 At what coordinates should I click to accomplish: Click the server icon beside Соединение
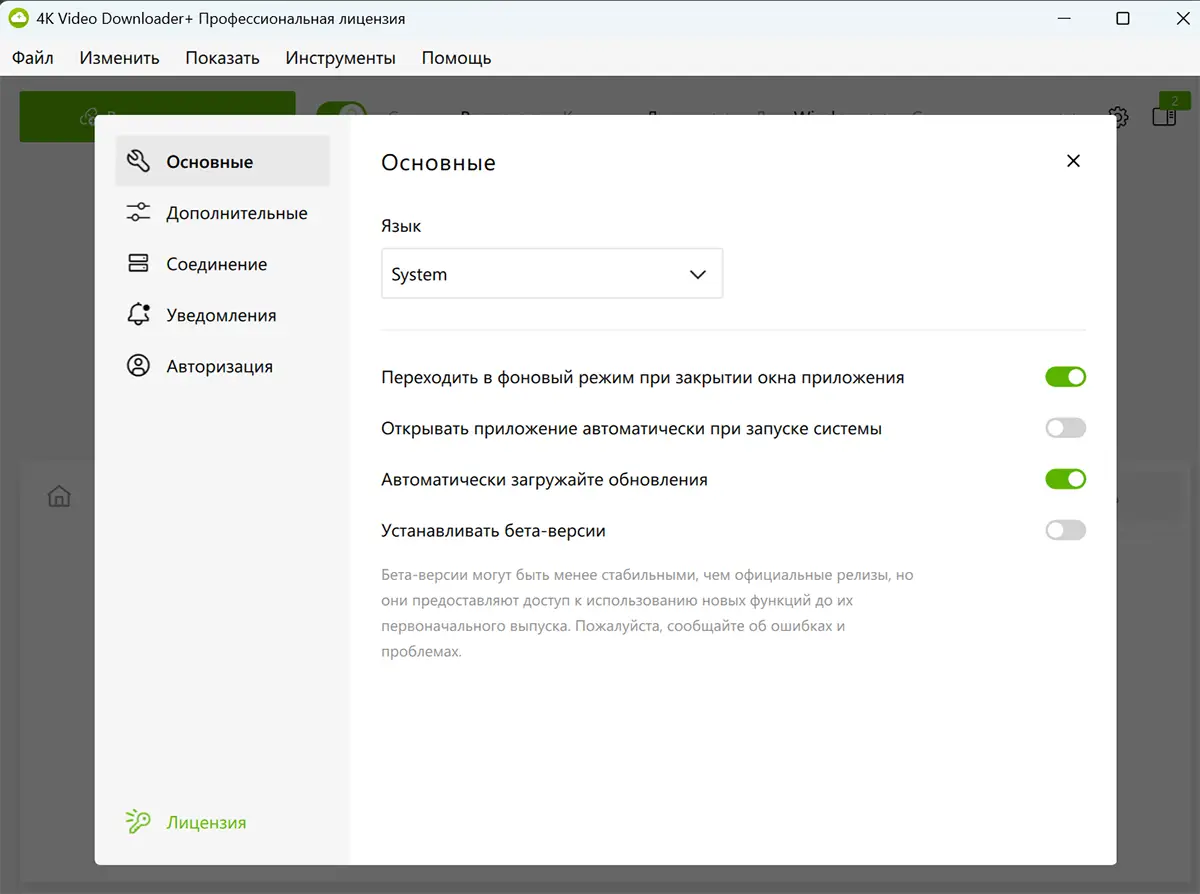[138, 264]
